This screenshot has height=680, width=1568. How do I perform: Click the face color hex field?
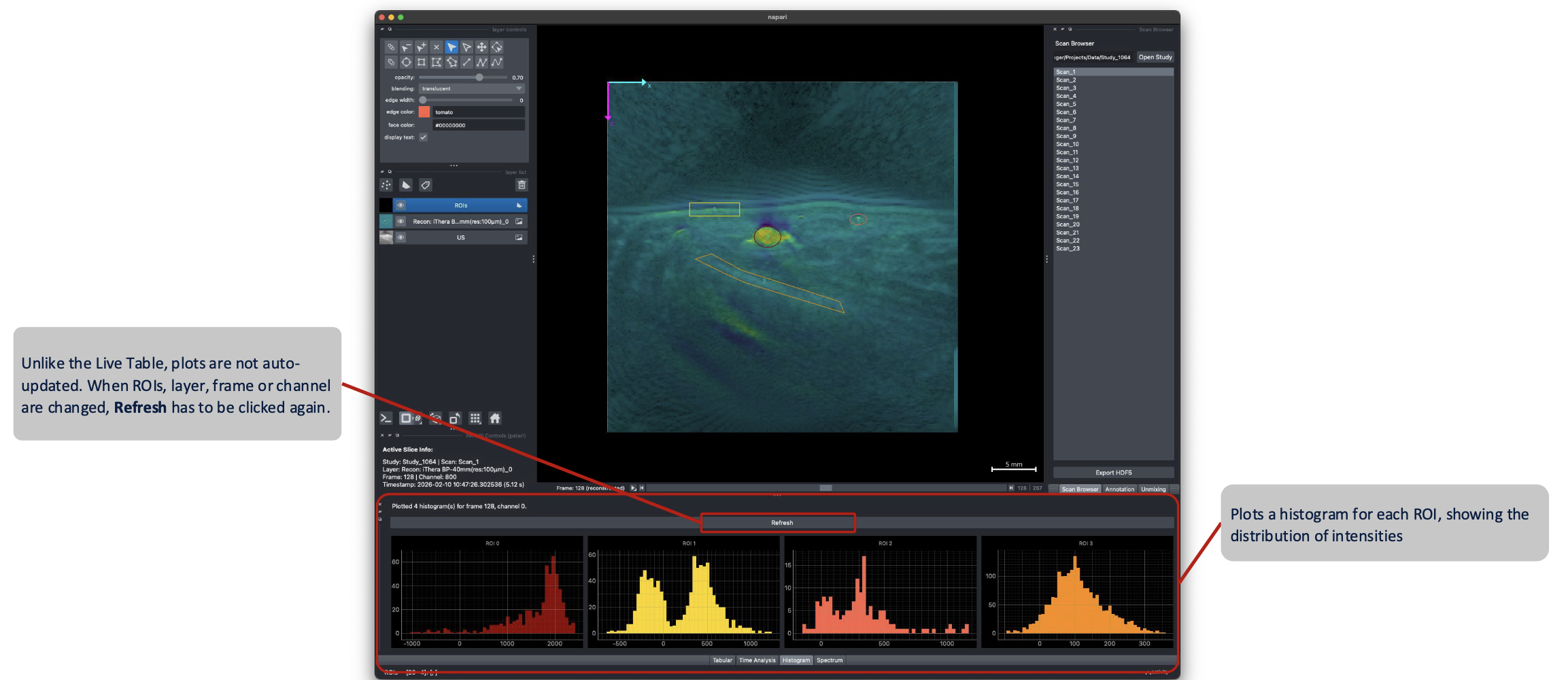click(479, 125)
